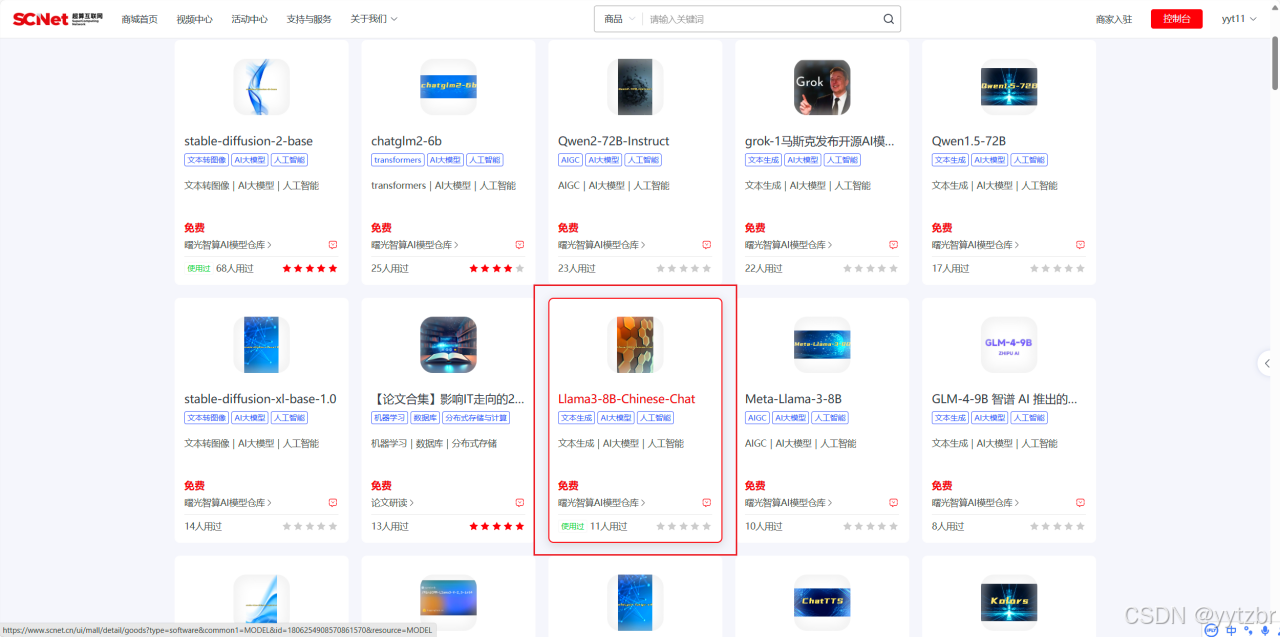Viewport: 1280px width, 637px height.
Task: Click star rating on stable-diffusion-2-base card
Action: (x=310, y=268)
